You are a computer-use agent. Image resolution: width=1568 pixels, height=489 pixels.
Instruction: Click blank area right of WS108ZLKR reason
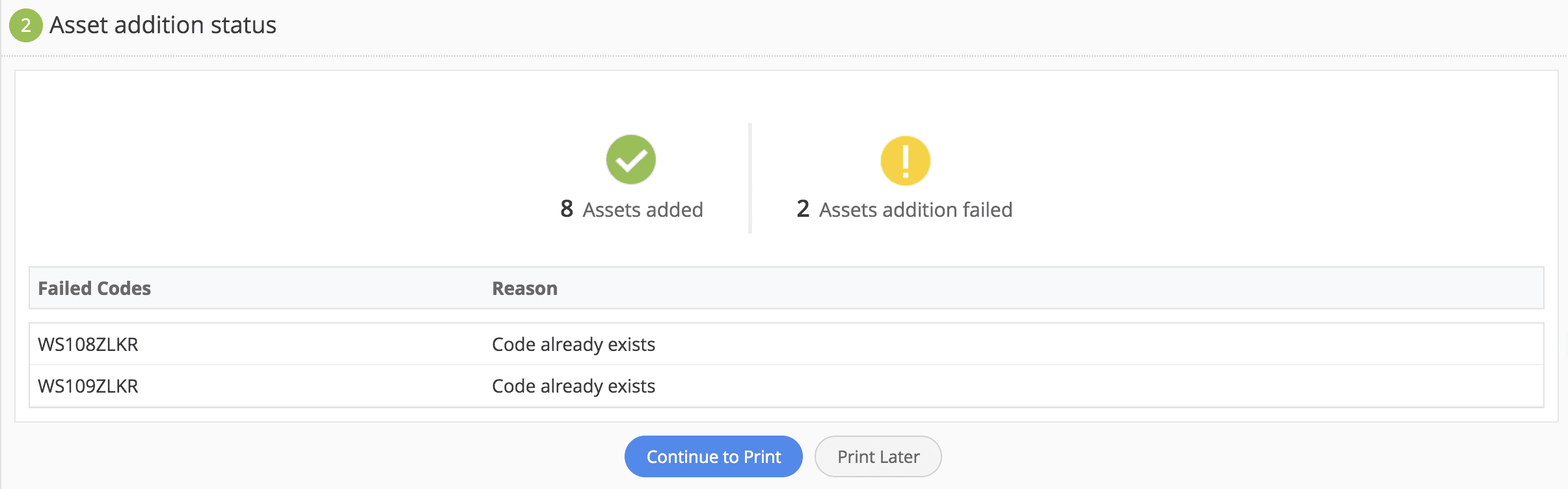[x=1041, y=344]
